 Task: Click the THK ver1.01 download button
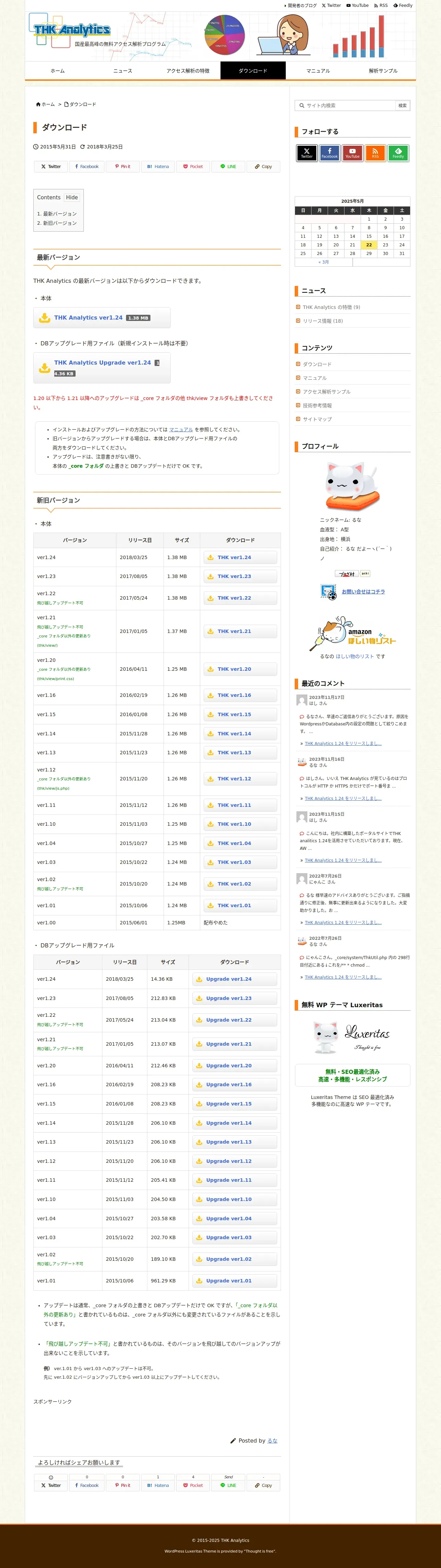pyautogui.click(x=240, y=905)
